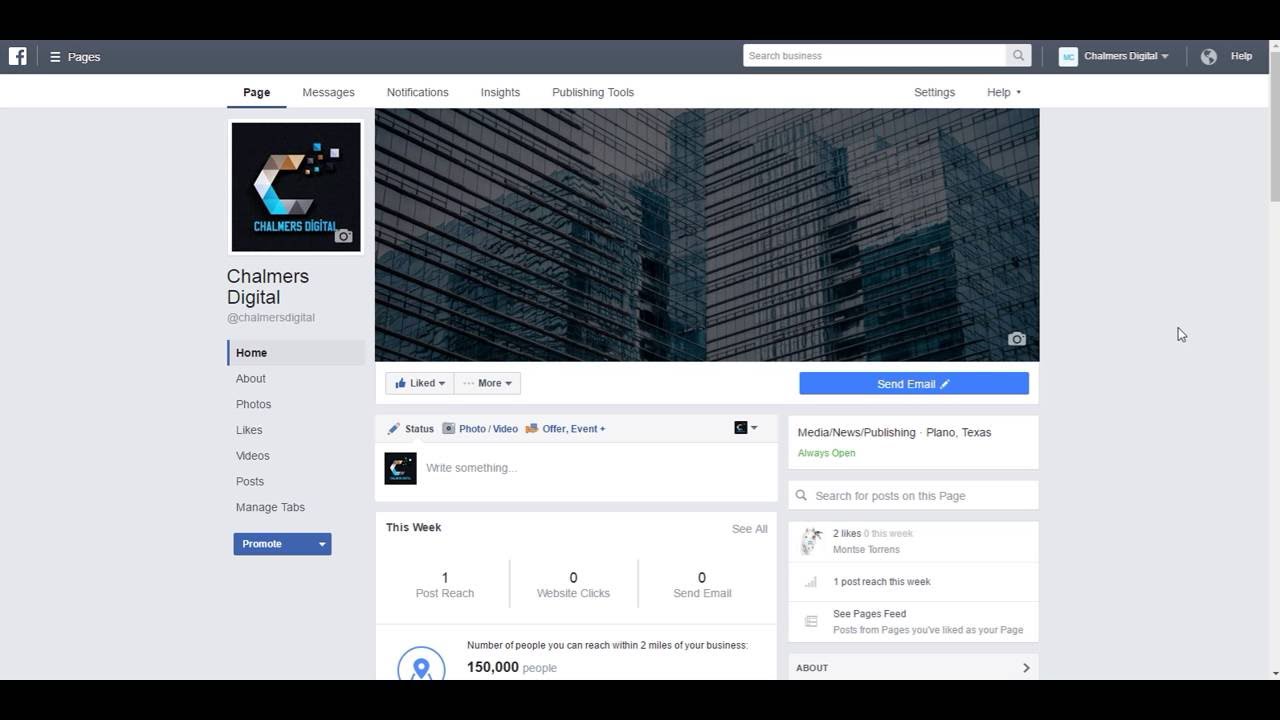
Task: Click the 2 likes text
Action: tap(847, 534)
